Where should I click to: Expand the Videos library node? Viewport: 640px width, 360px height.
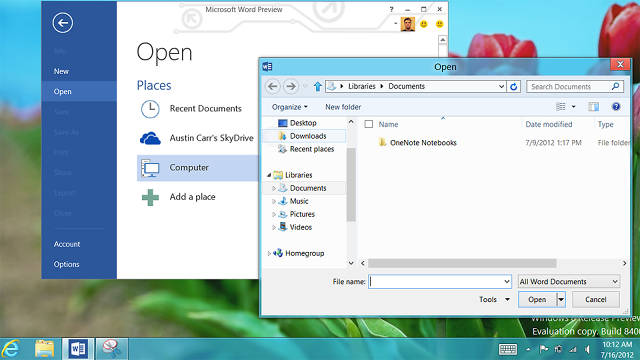pos(274,227)
